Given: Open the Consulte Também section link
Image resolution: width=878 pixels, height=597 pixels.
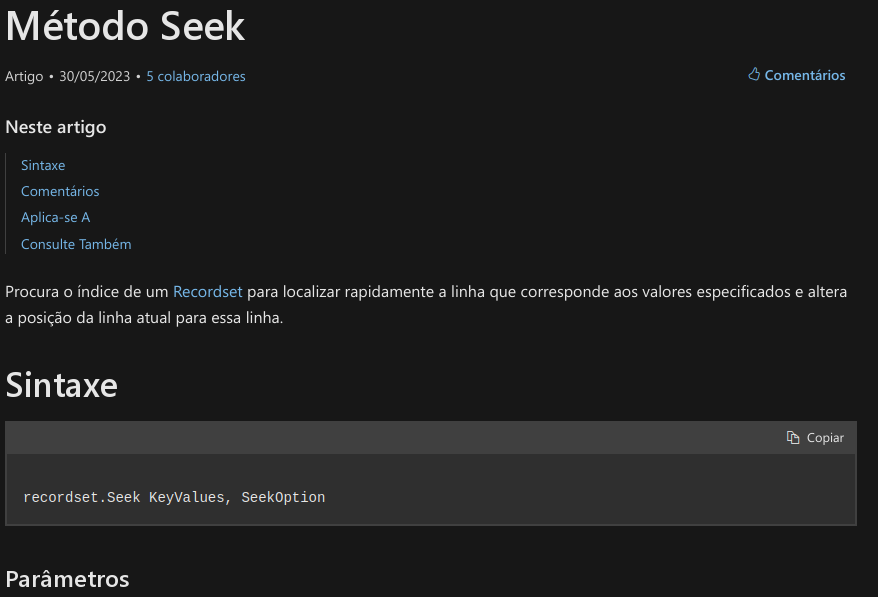Looking at the screenshot, I should pos(76,244).
